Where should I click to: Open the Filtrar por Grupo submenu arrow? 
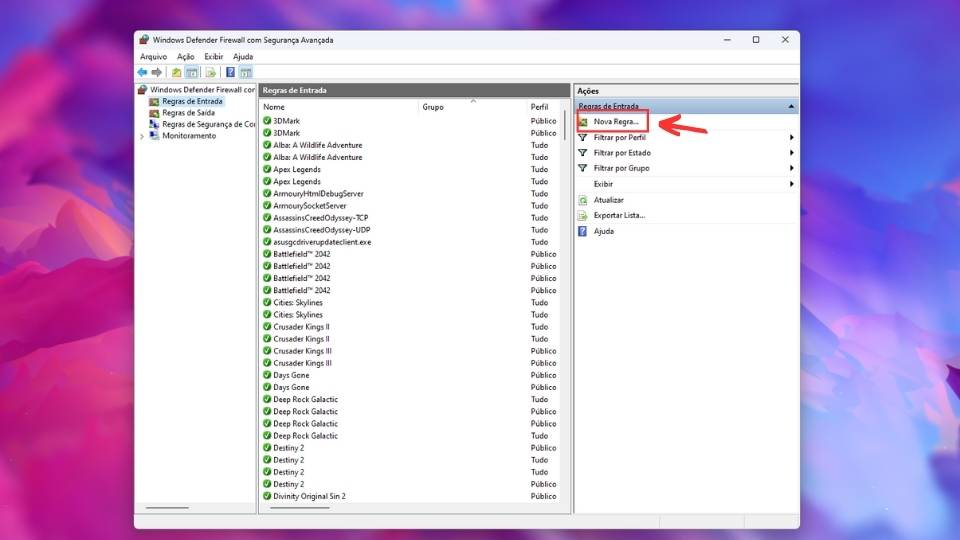tap(792, 168)
